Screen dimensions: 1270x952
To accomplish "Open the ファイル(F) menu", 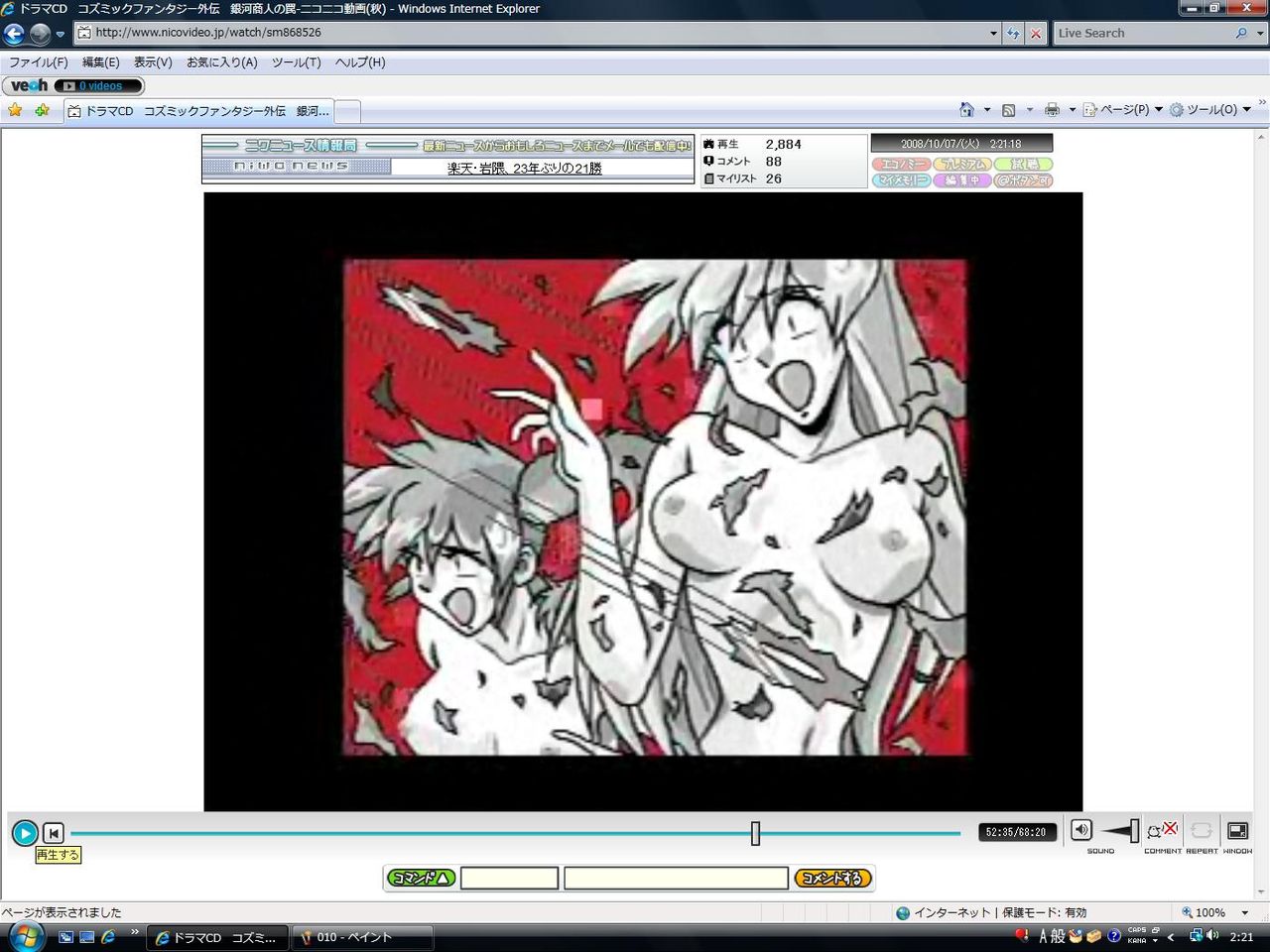I will tap(39, 62).
